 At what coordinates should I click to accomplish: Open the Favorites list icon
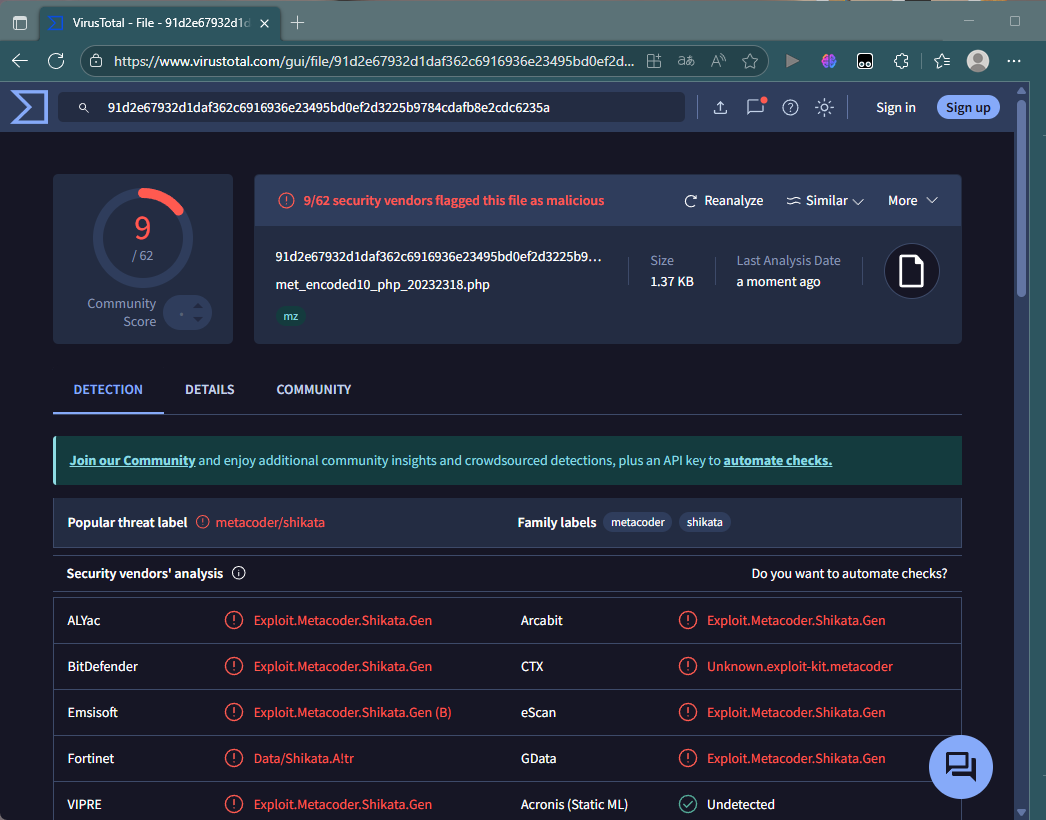[942, 61]
